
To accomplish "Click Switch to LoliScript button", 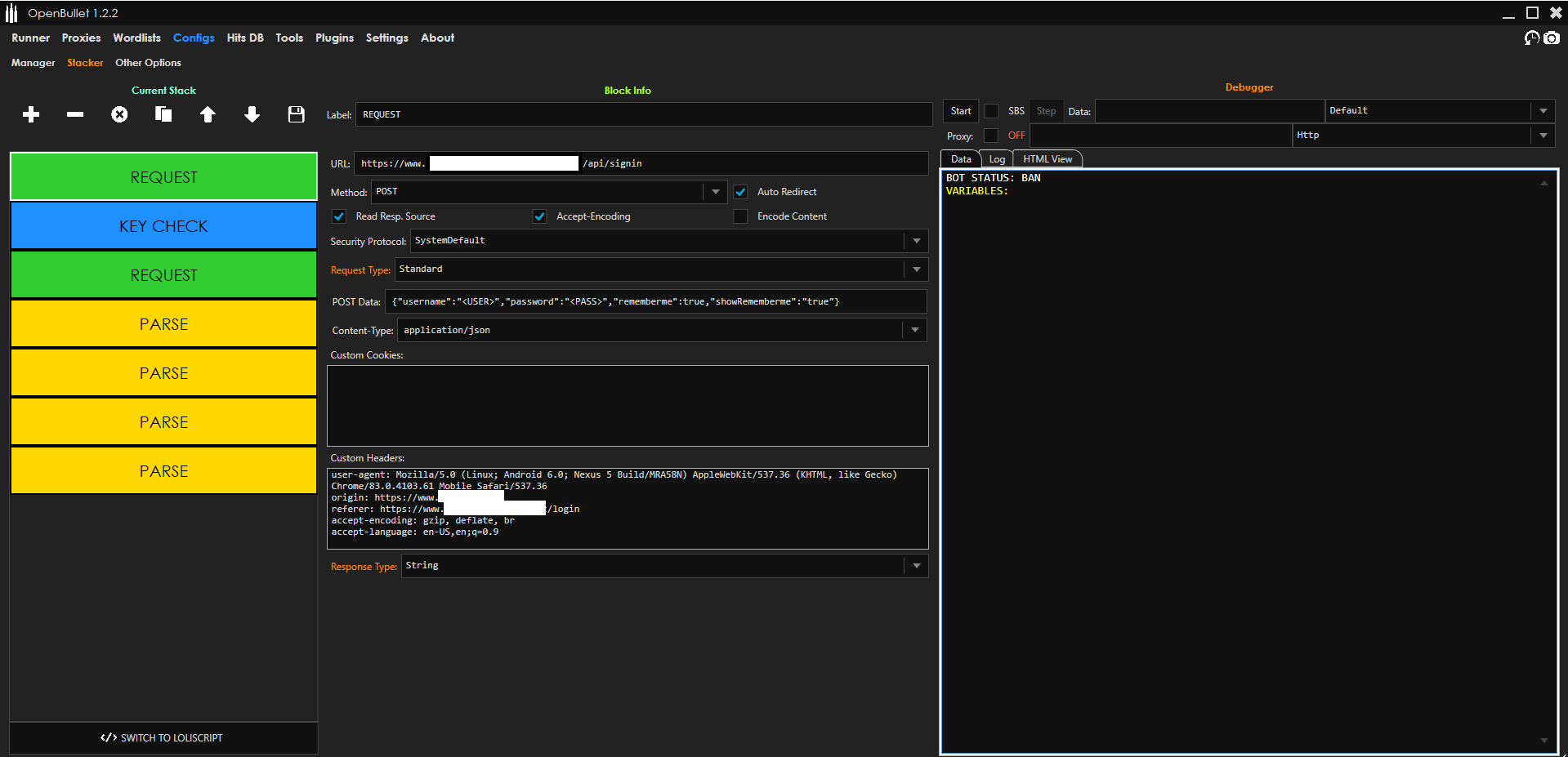I will click(163, 737).
